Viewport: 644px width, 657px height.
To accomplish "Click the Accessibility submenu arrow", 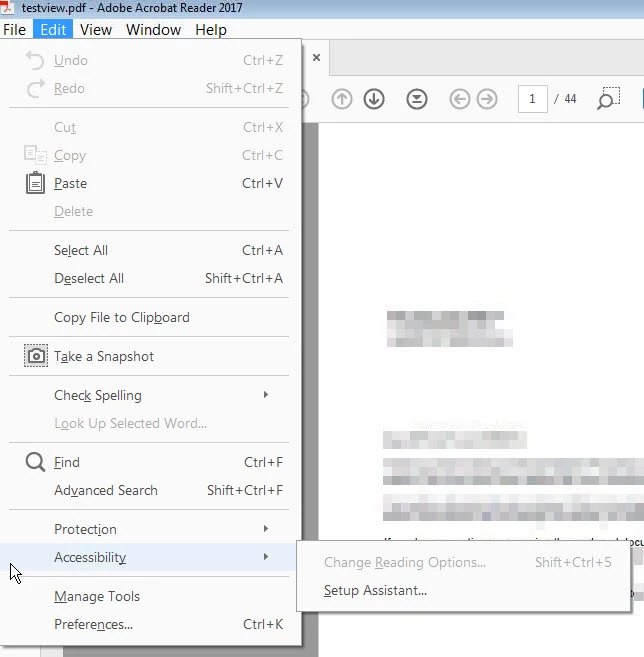I will (x=266, y=556).
